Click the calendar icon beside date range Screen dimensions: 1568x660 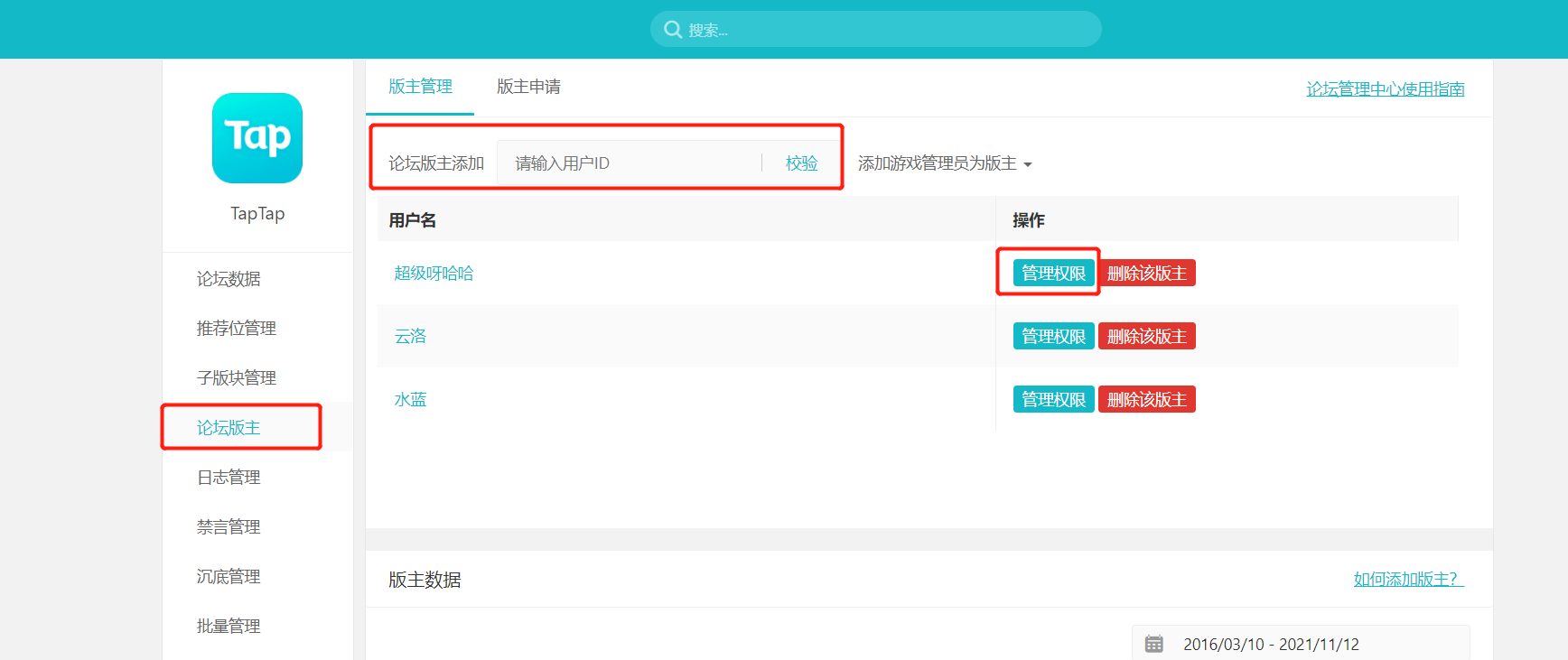click(1153, 644)
